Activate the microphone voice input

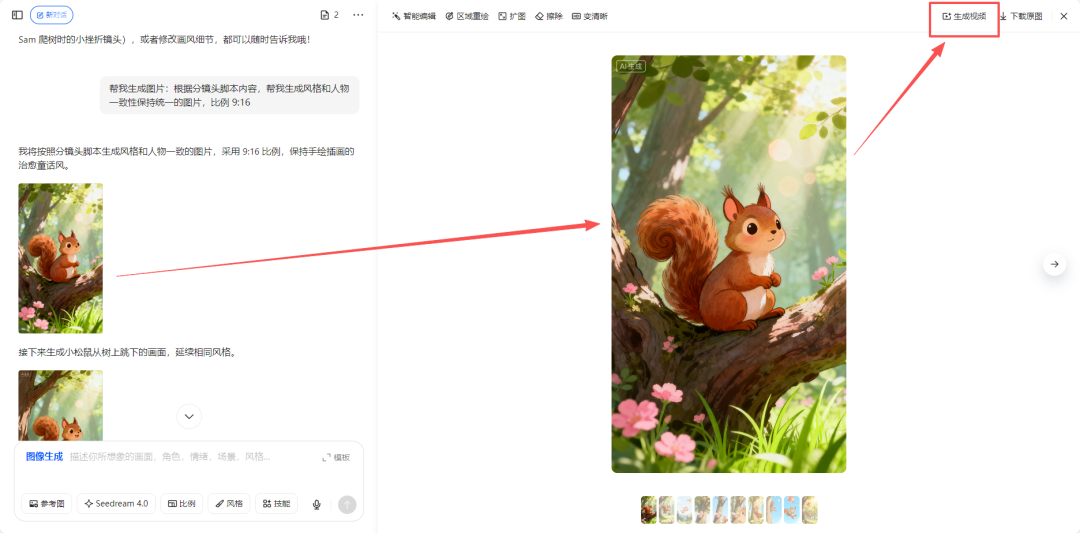tap(317, 505)
